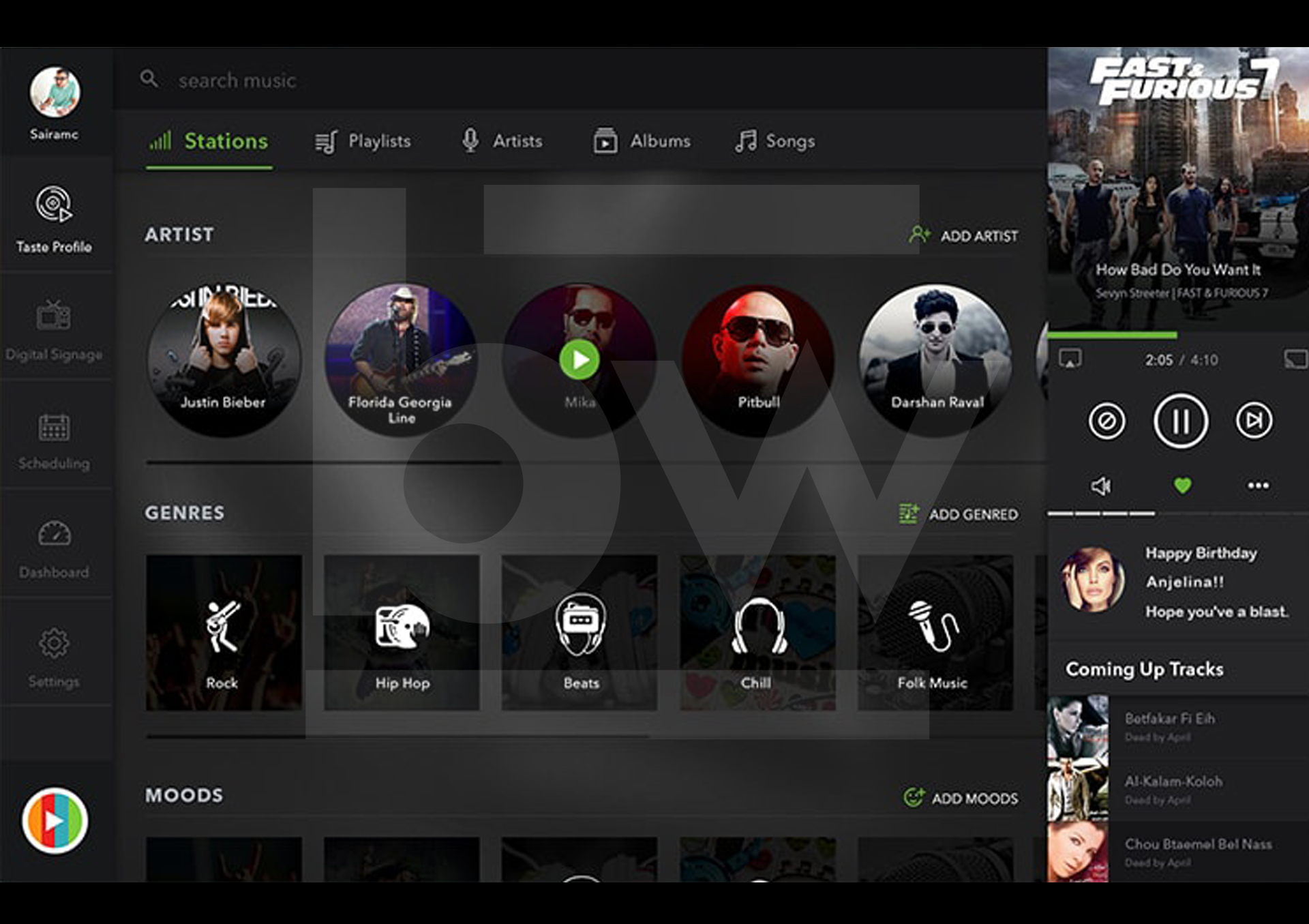1309x924 pixels.
Task: Open the Taste Profile sidebar icon
Action: pos(54,205)
